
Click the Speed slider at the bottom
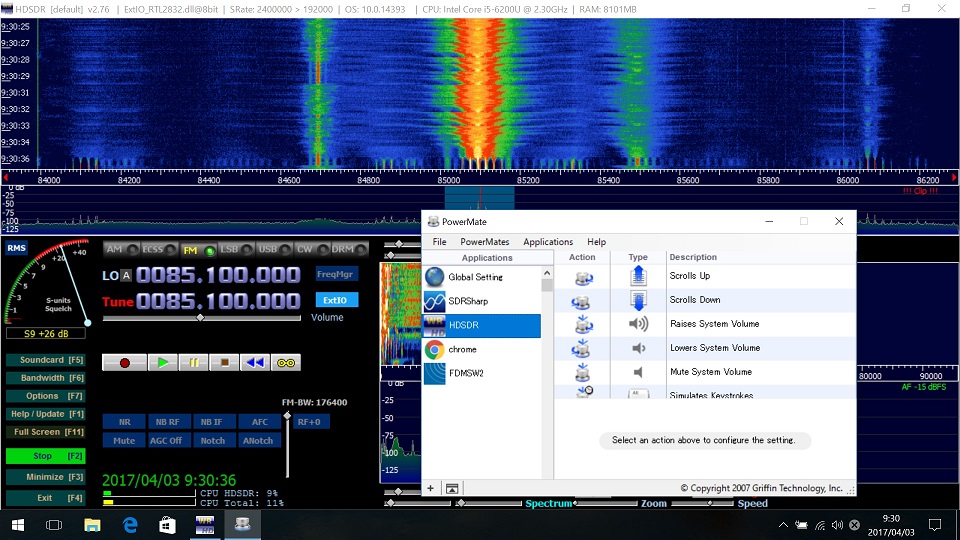(x=702, y=503)
